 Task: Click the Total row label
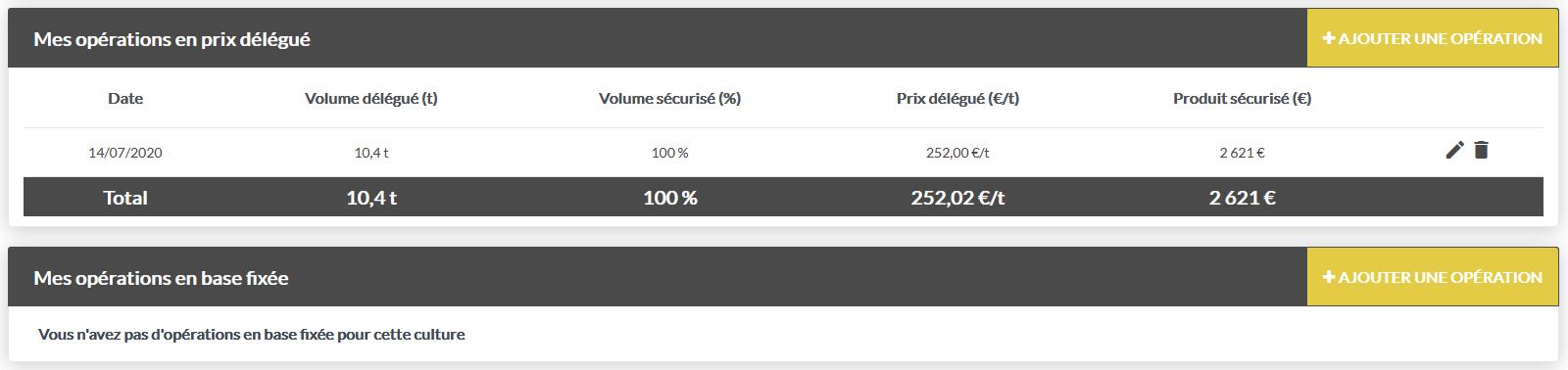tap(125, 198)
